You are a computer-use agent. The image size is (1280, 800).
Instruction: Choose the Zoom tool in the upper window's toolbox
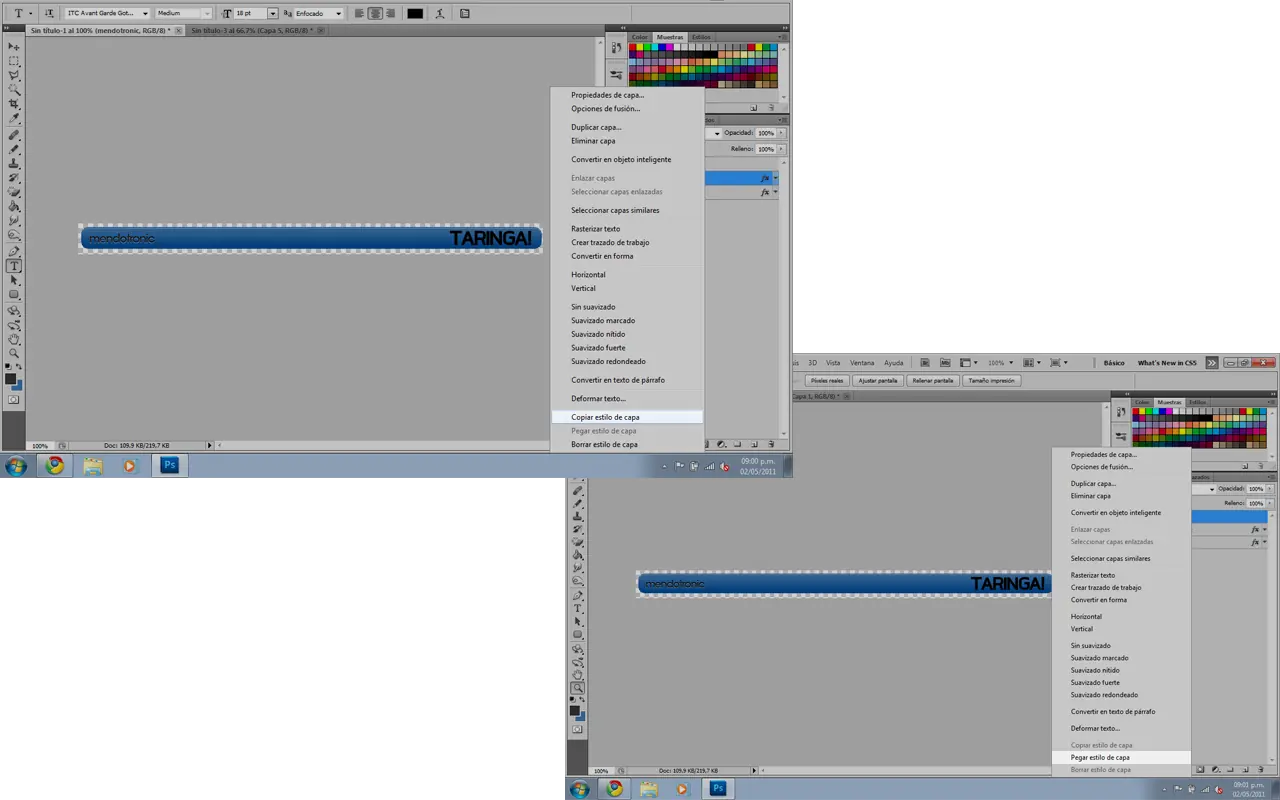[14, 353]
